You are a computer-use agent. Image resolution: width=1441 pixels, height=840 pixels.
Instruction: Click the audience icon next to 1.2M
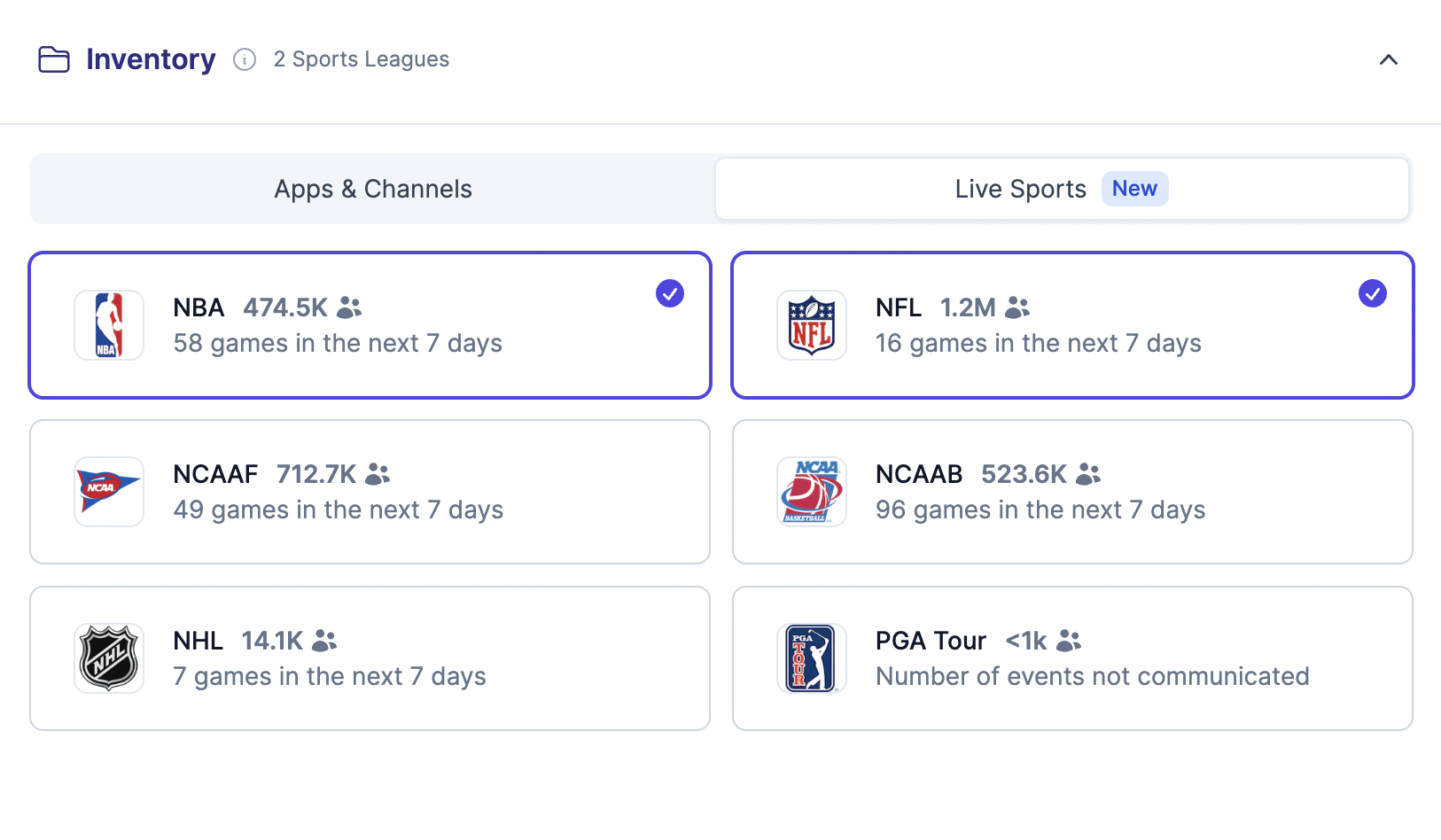[x=1017, y=307]
